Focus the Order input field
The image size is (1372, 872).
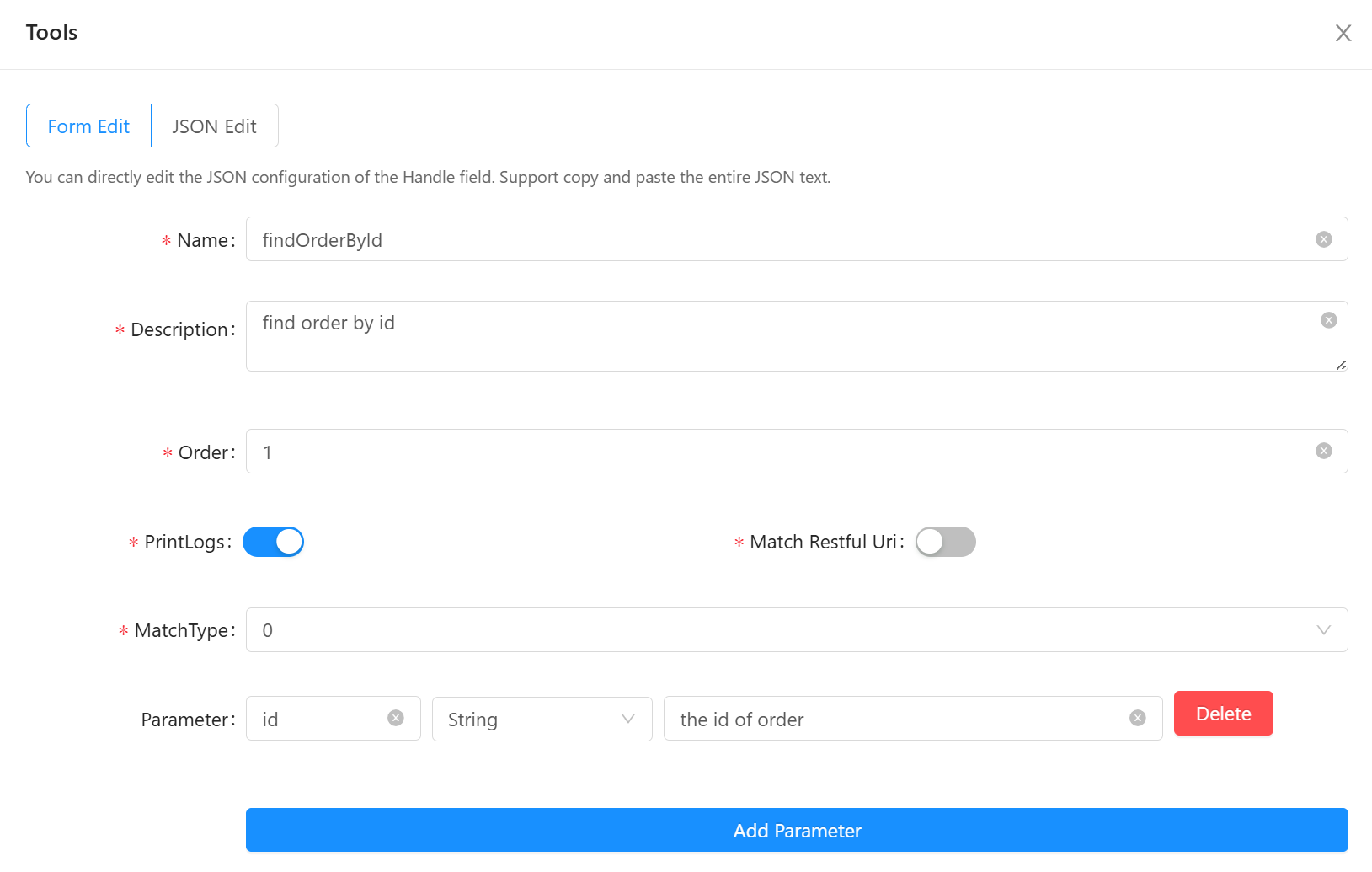pyautogui.click(x=775, y=452)
